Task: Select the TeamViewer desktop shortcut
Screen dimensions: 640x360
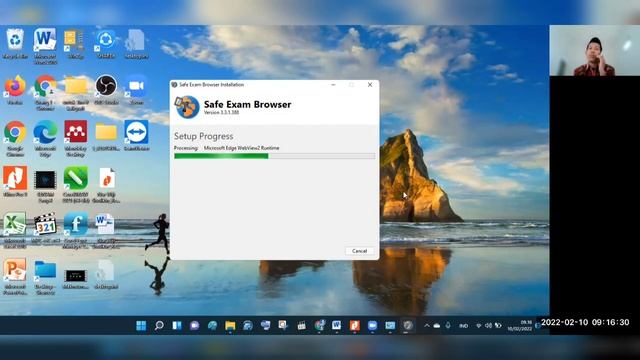Action: tap(136, 136)
